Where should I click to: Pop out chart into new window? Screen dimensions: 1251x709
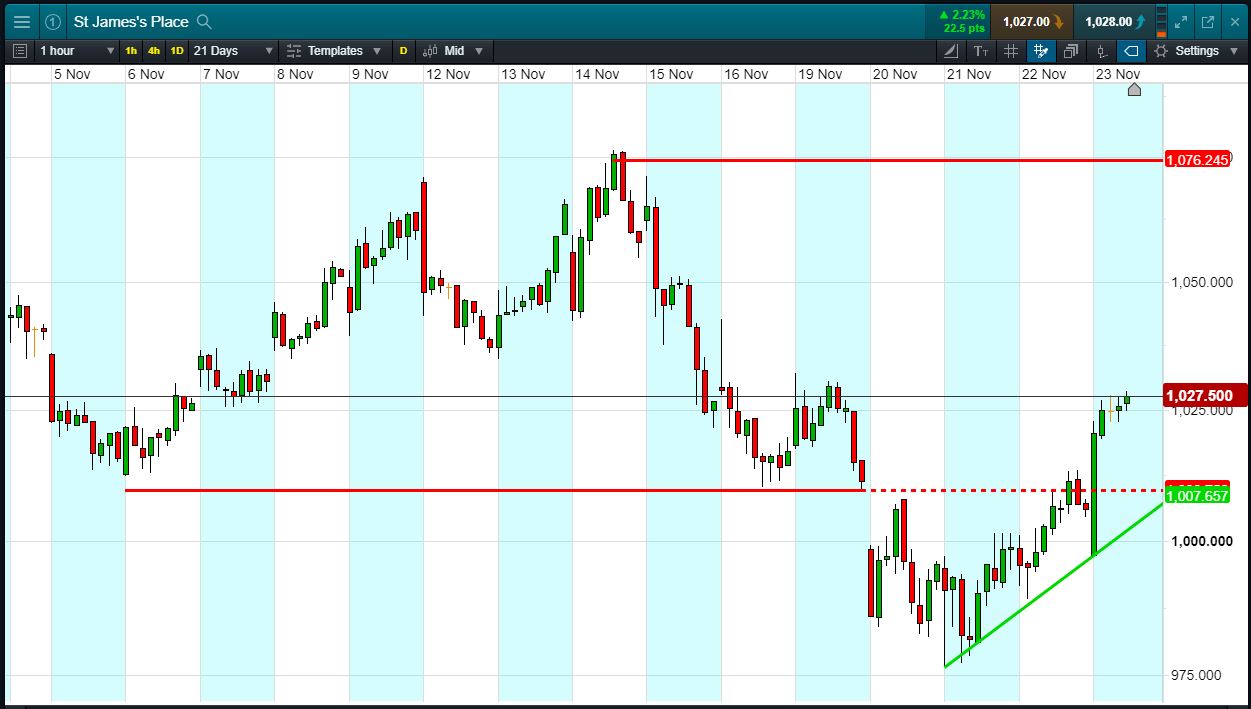pyautogui.click(x=1207, y=21)
